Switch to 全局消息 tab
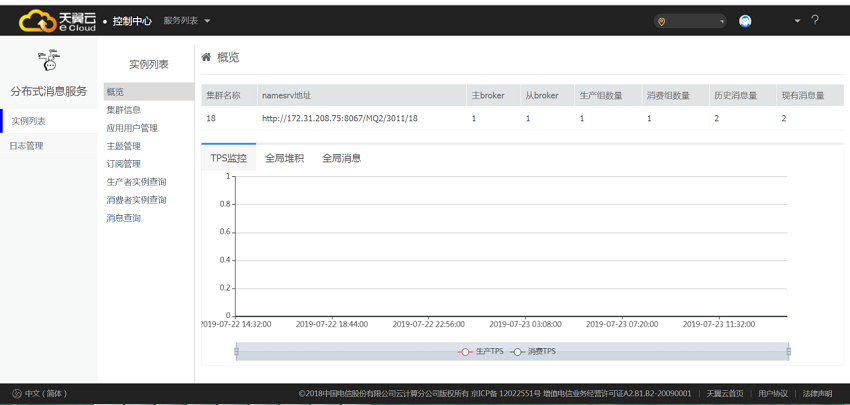The image size is (850, 405). click(342, 158)
